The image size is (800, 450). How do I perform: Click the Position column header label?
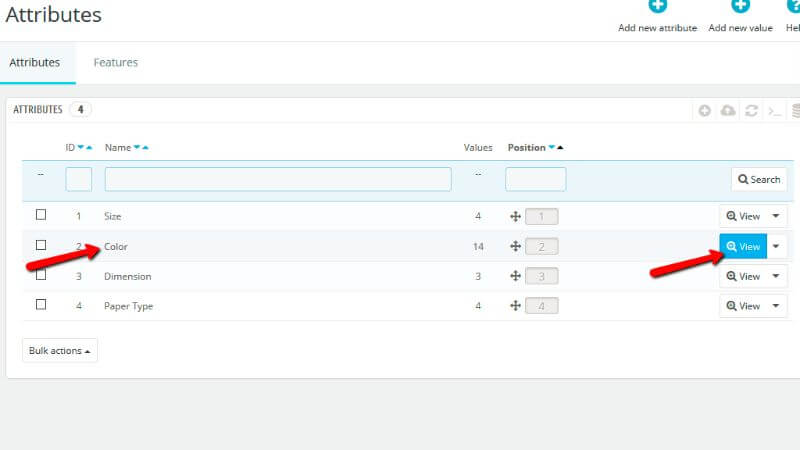[x=527, y=147]
